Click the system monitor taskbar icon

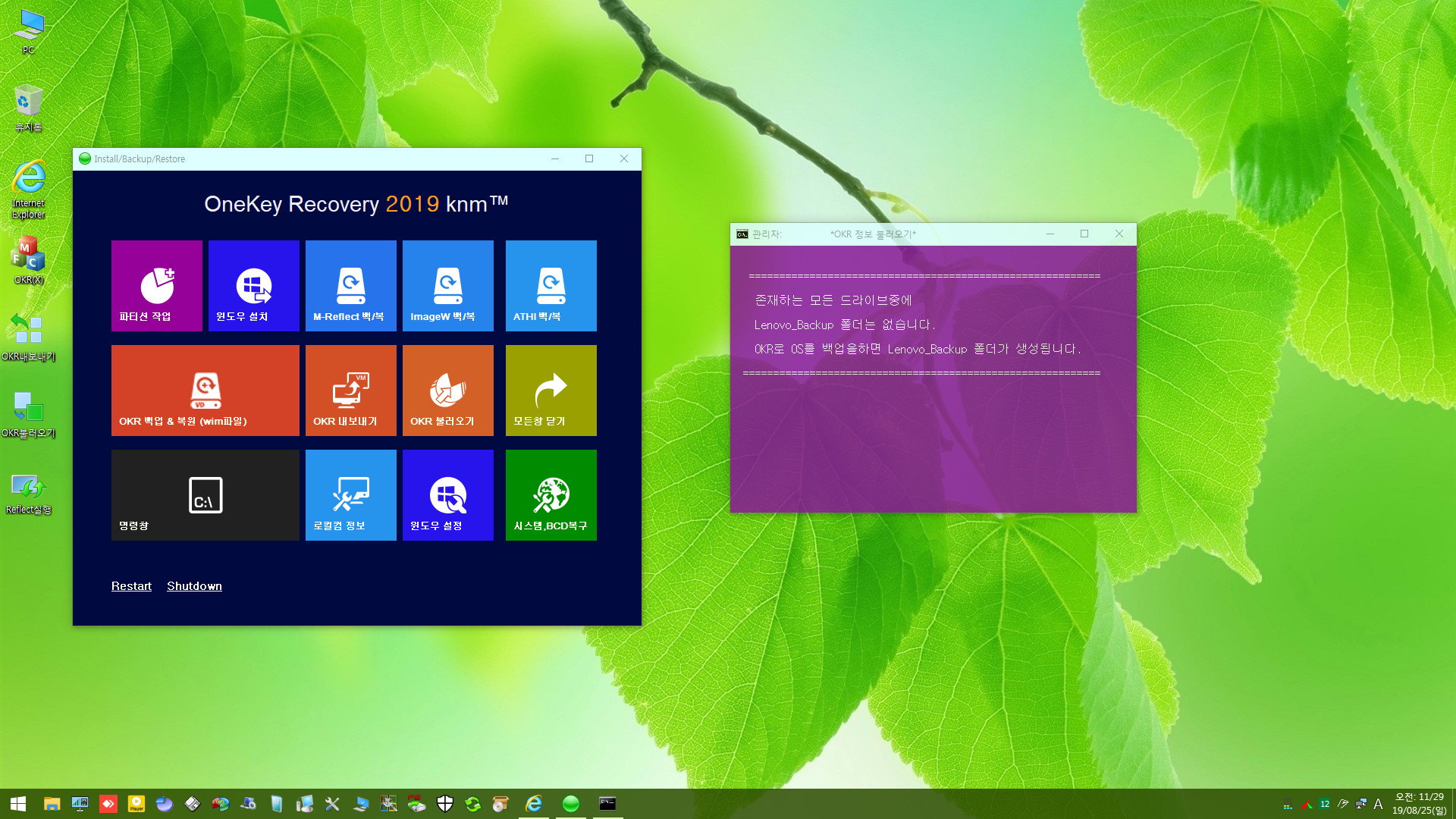pos(80,804)
